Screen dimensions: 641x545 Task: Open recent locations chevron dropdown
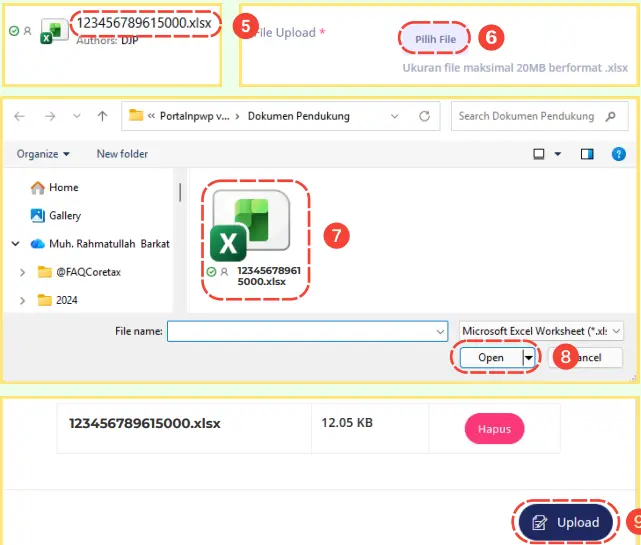click(76, 116)
